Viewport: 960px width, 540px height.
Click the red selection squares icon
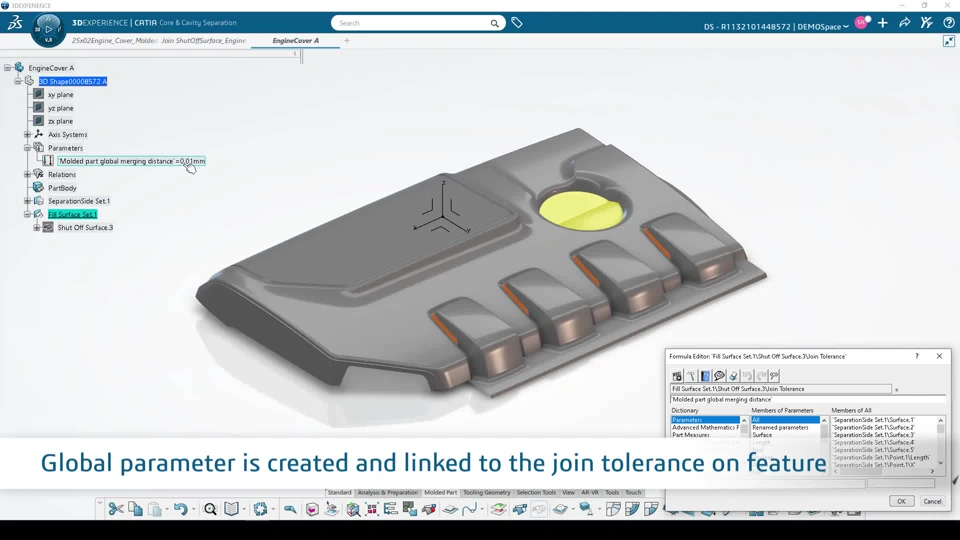pyautogui.click(x=372, y=509)
